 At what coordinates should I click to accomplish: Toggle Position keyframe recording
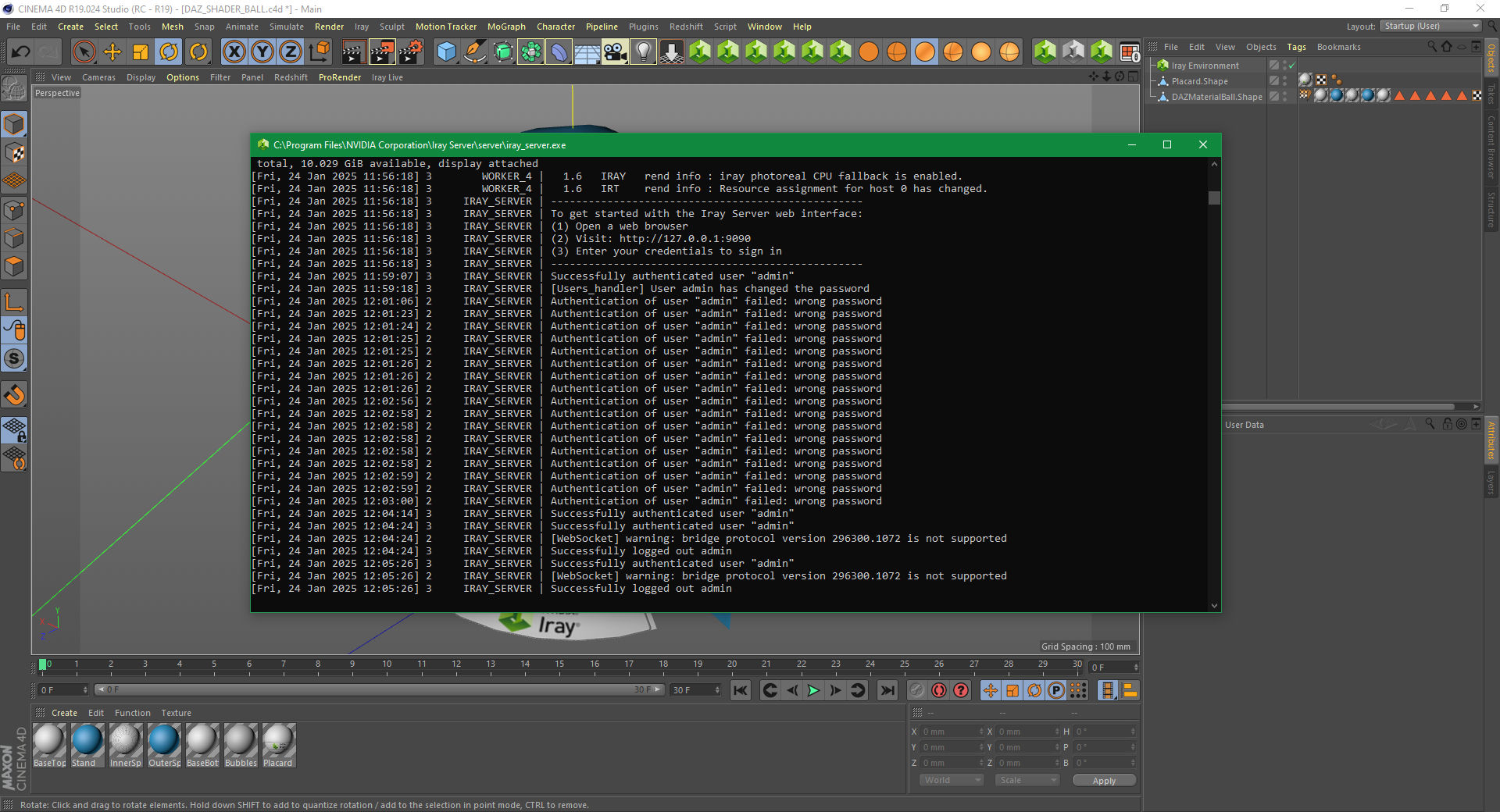(991, 690)
